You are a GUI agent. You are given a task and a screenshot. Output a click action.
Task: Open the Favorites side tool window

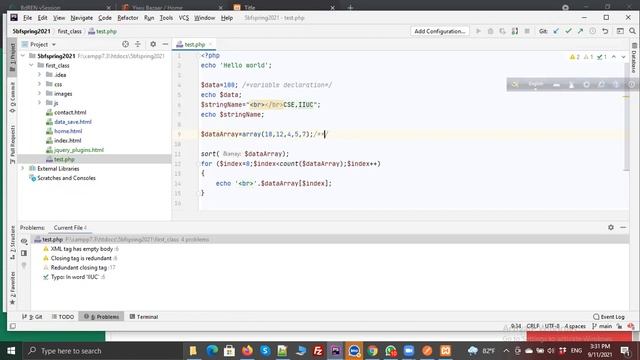[13, 288]
